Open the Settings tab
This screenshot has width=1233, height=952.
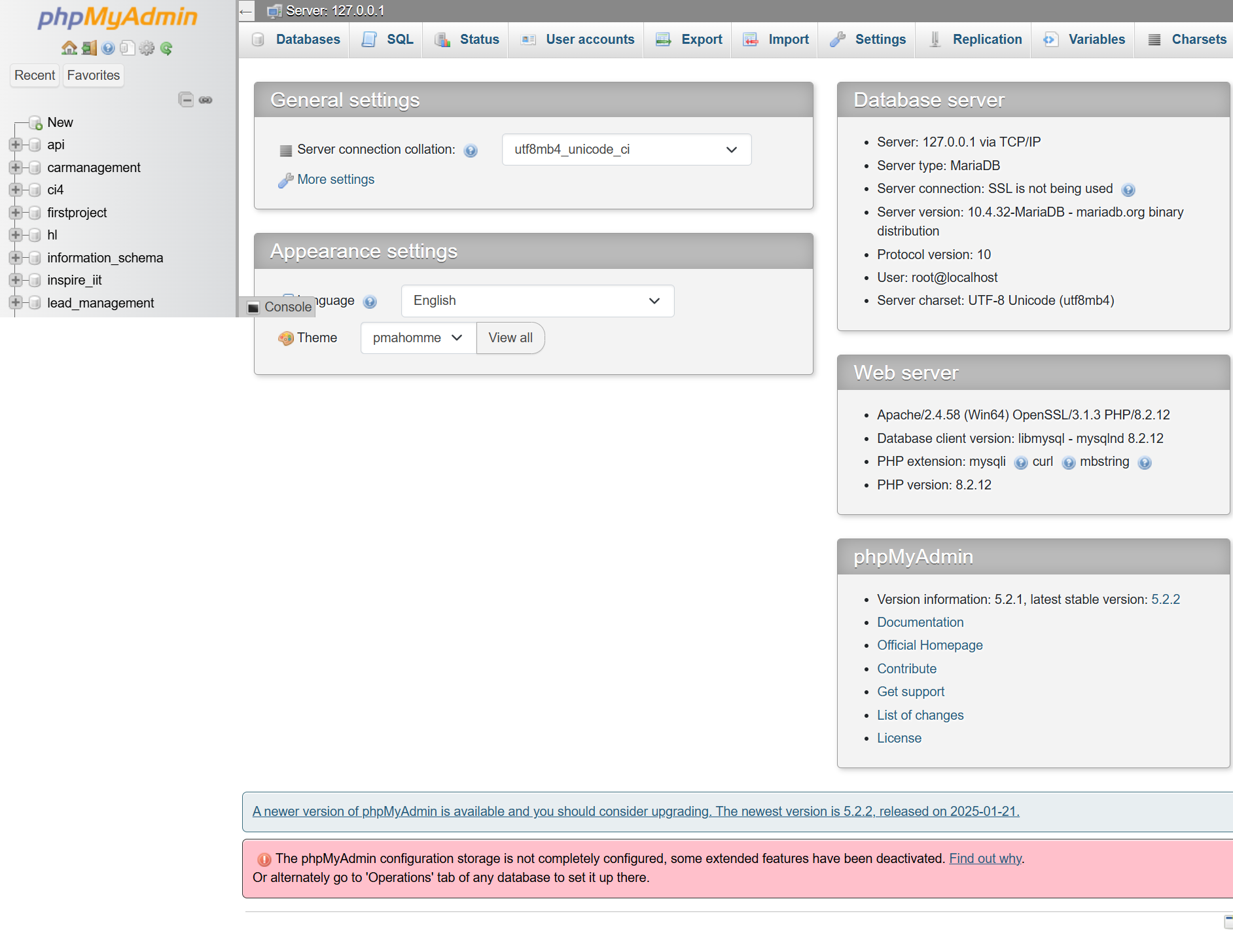click(x=868, y=39)
